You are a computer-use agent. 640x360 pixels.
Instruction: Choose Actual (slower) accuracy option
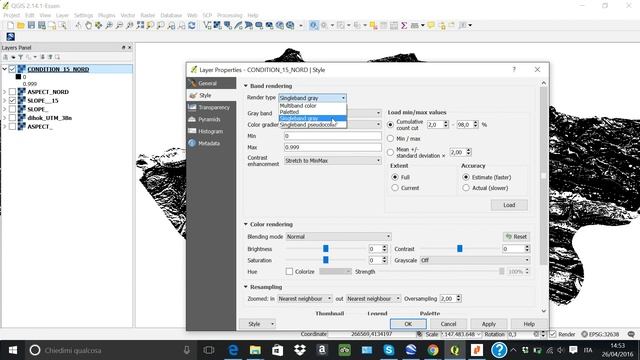(x=466, y=188)
